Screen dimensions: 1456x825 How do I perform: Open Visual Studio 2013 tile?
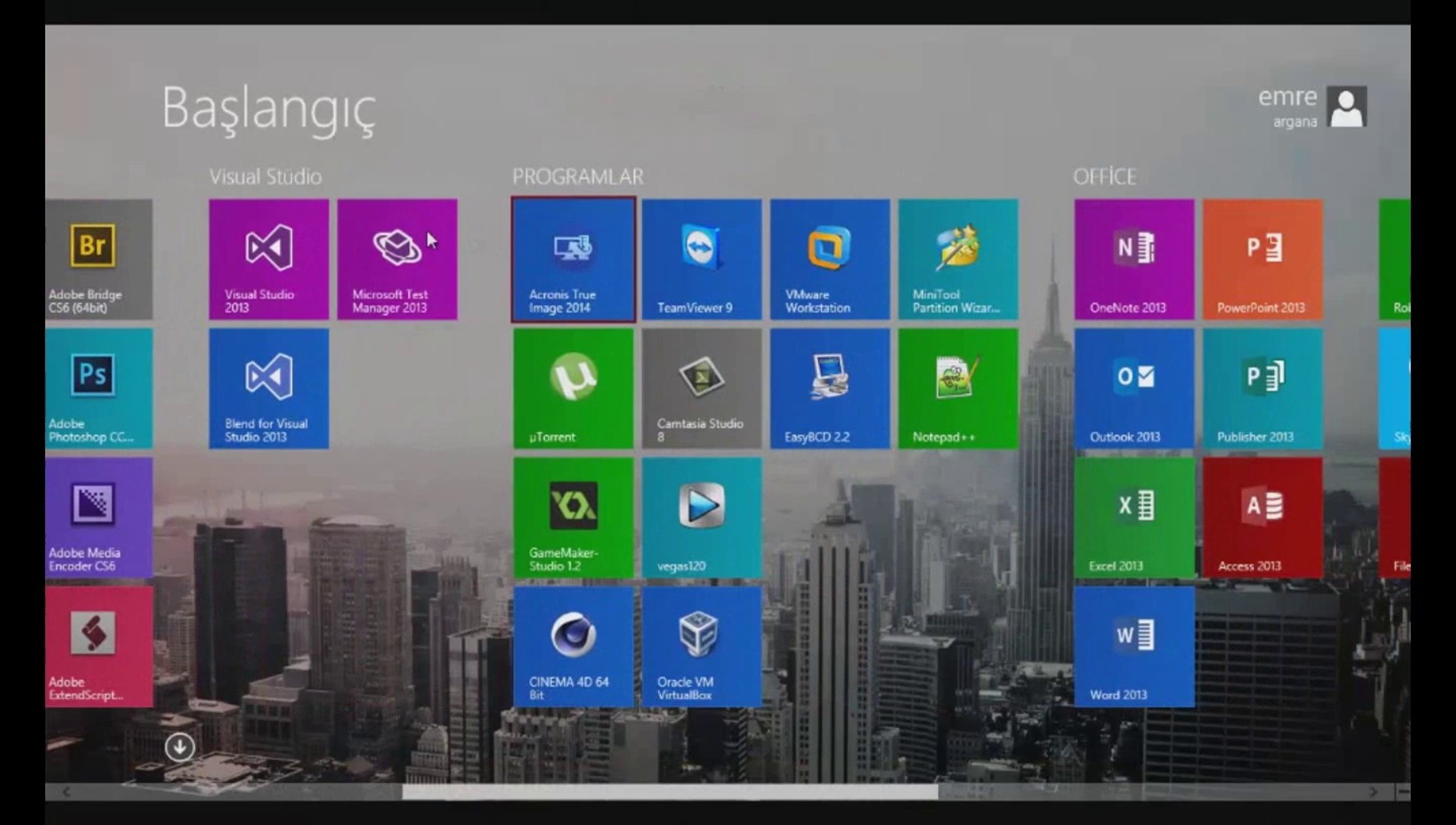(269, 260)
